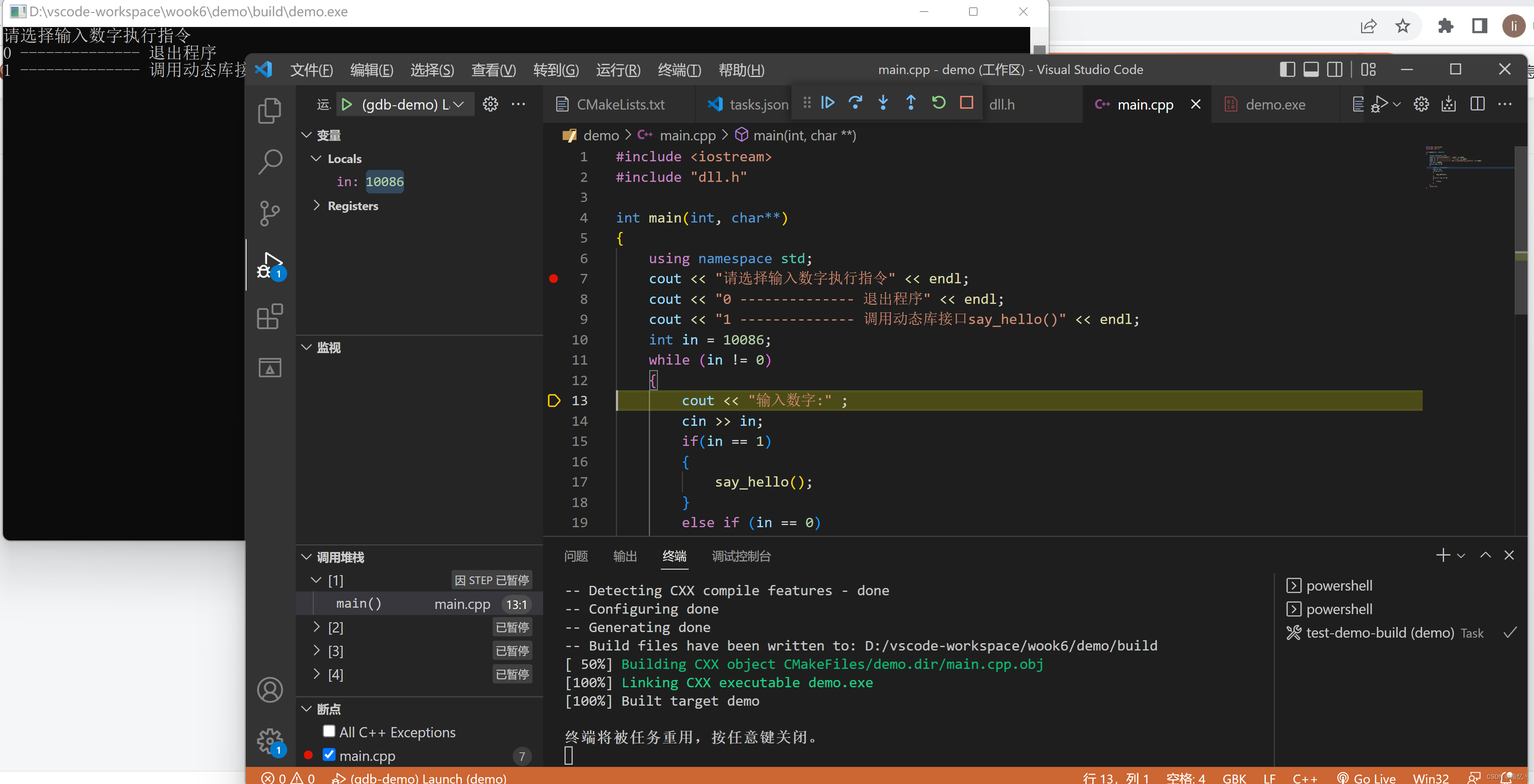Open editor more actions ellipsis

coord(1505,104)
